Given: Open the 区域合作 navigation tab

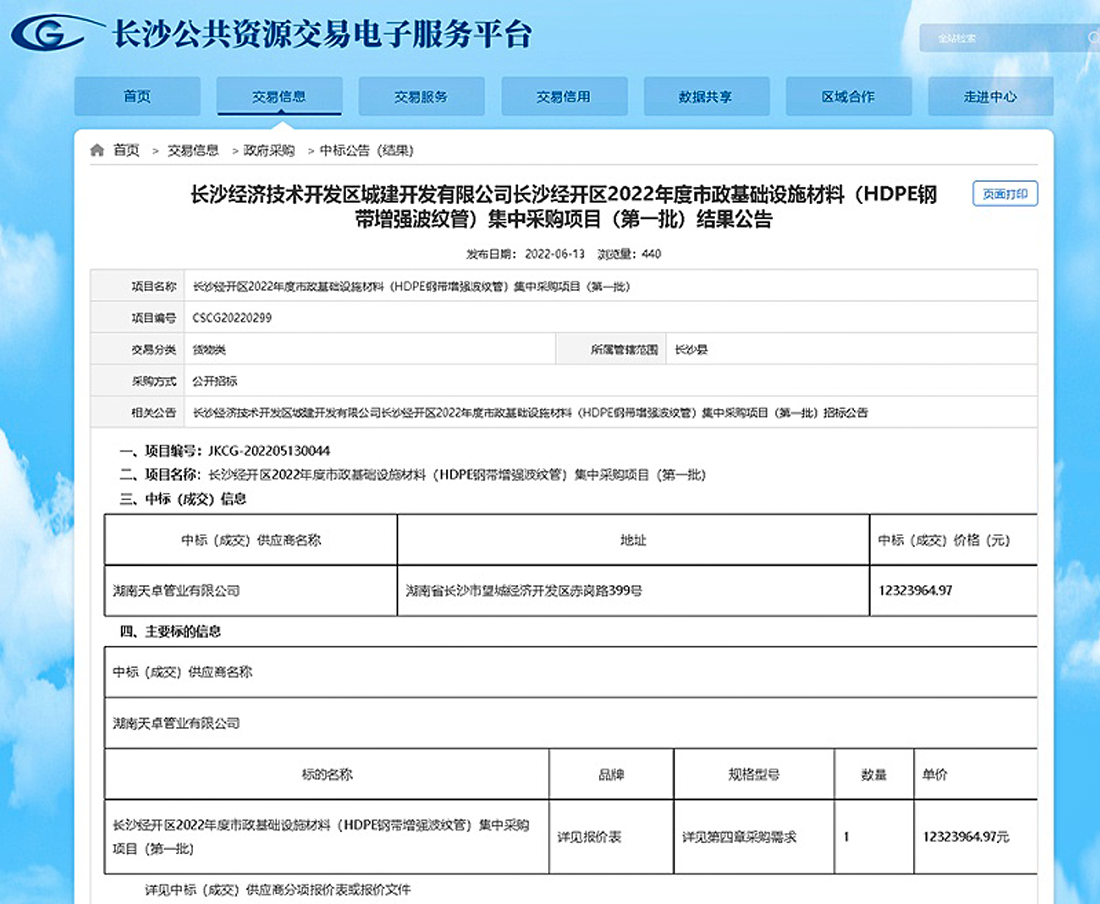Looking at the screenshot, I should (847, 97).
